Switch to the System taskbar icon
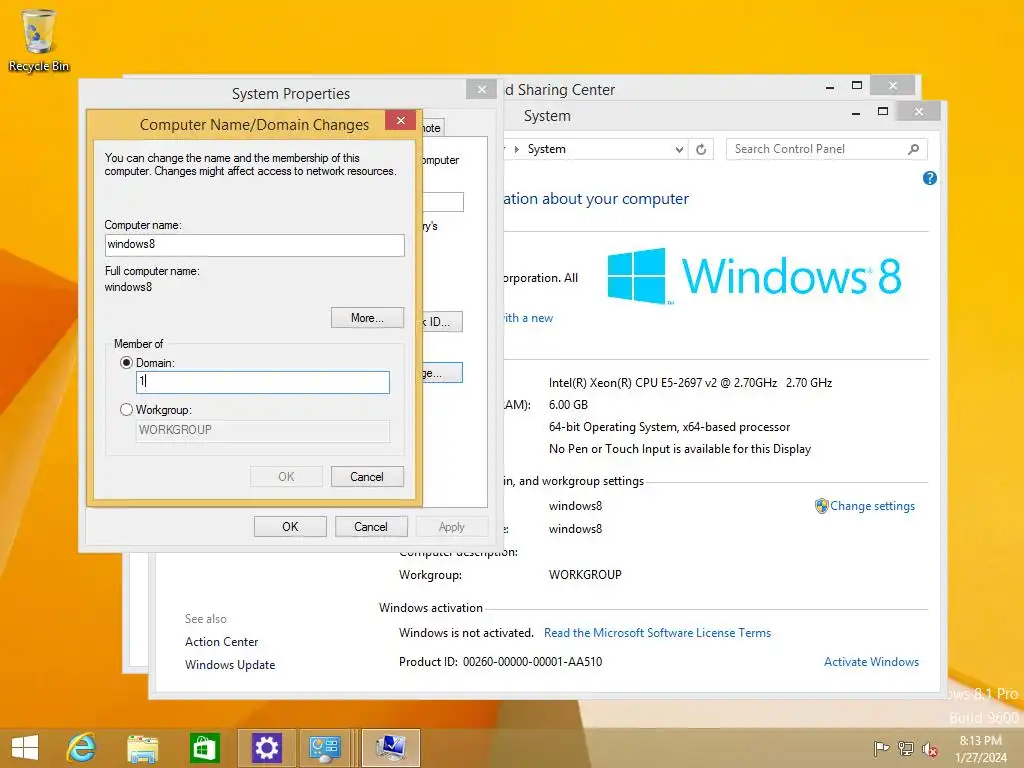The height and width of the screenshot is (768, 1024). pos(391,748)
